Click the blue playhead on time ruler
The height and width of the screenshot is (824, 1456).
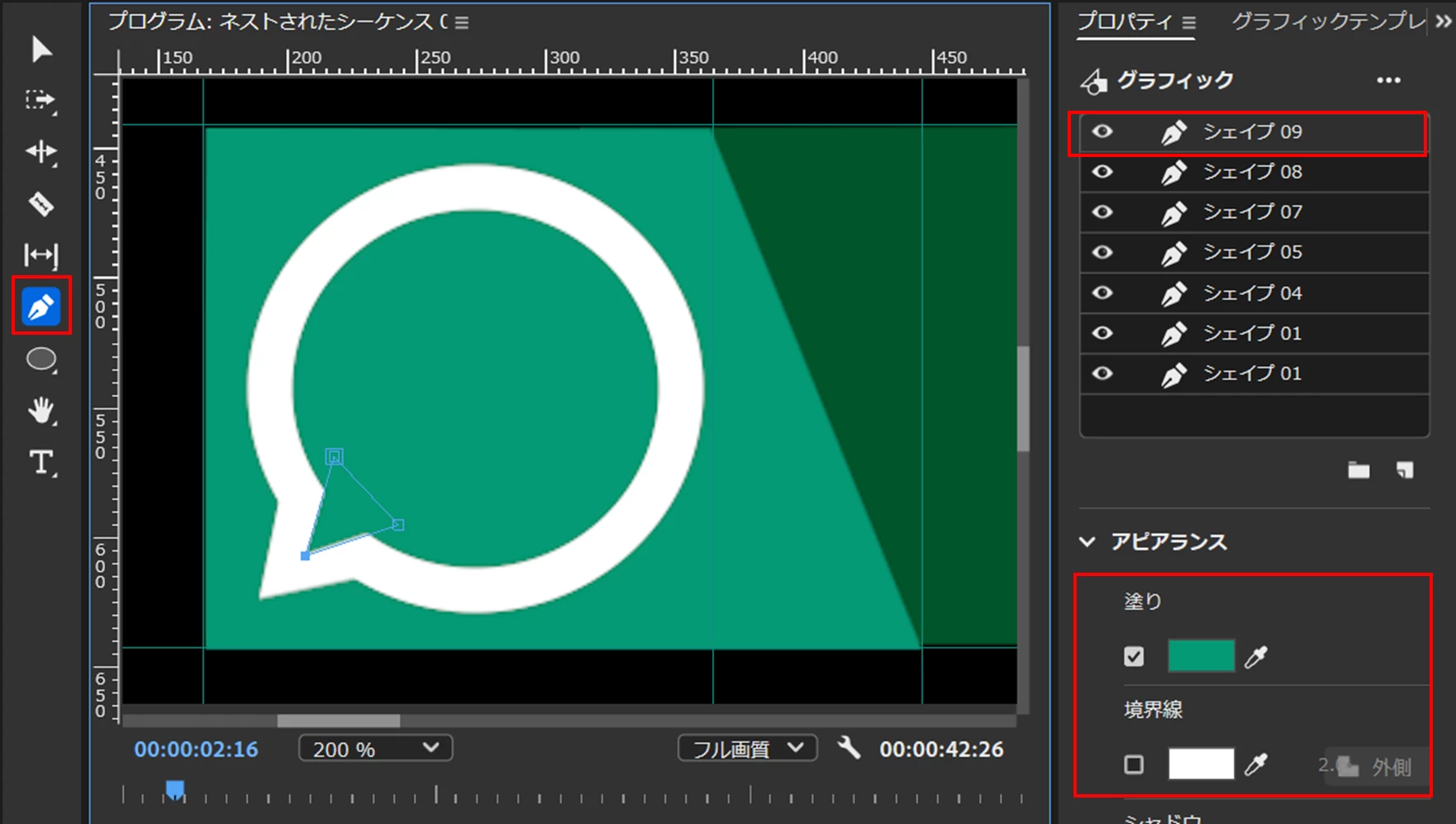[174, 790]
